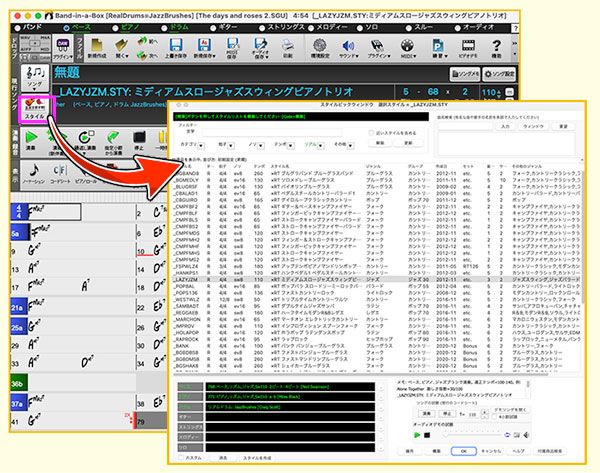Screen dimensions: 600x473
Task: Click the ビデオデモ film icon
Action: (468, 48)
